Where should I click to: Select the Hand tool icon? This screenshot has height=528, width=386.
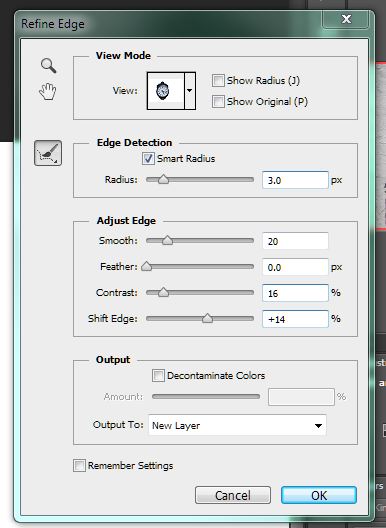(x=48, y=91)
